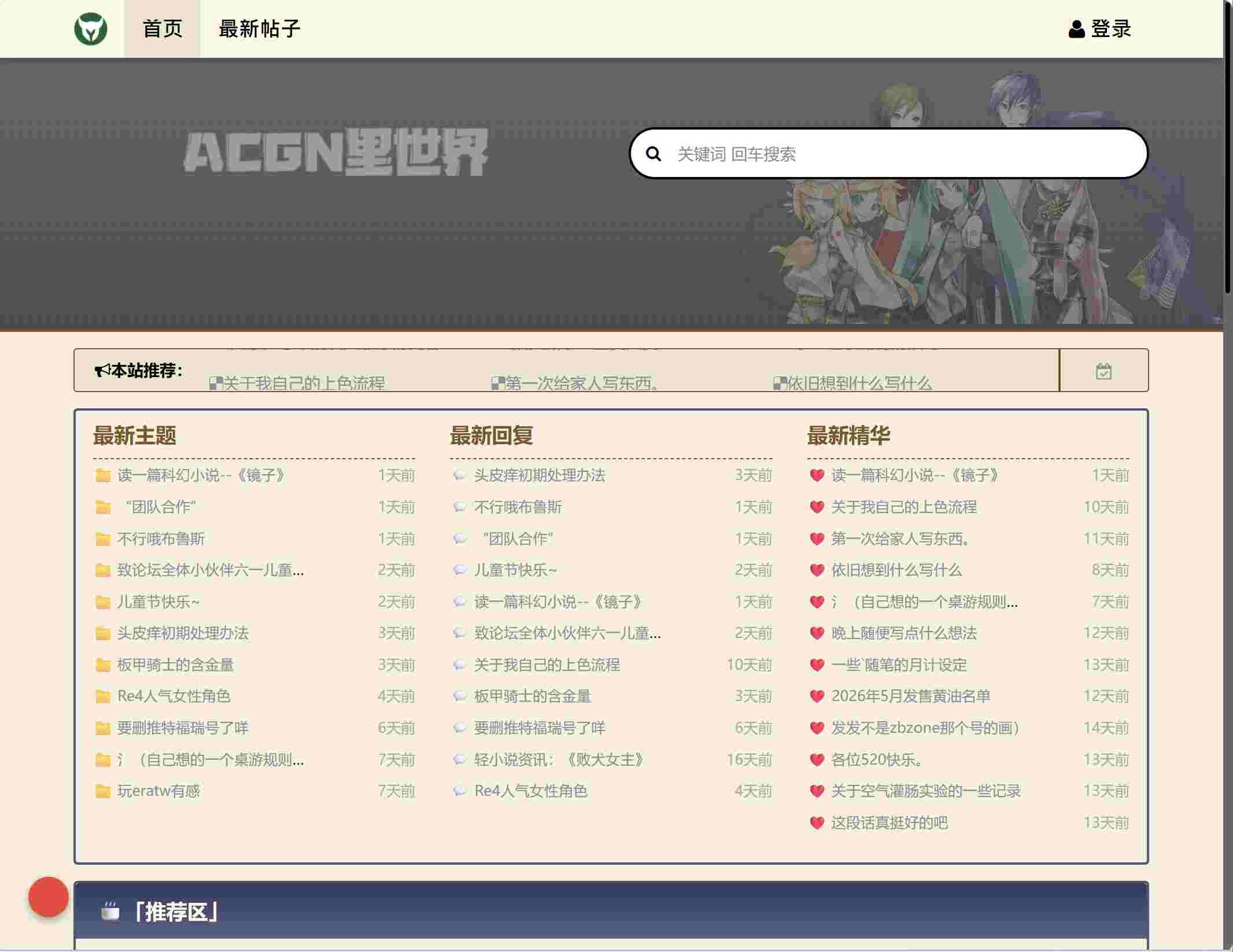Click the user icon beside 登录
The width and height of the screenshot is (1233, 952).
[1076, 29]
